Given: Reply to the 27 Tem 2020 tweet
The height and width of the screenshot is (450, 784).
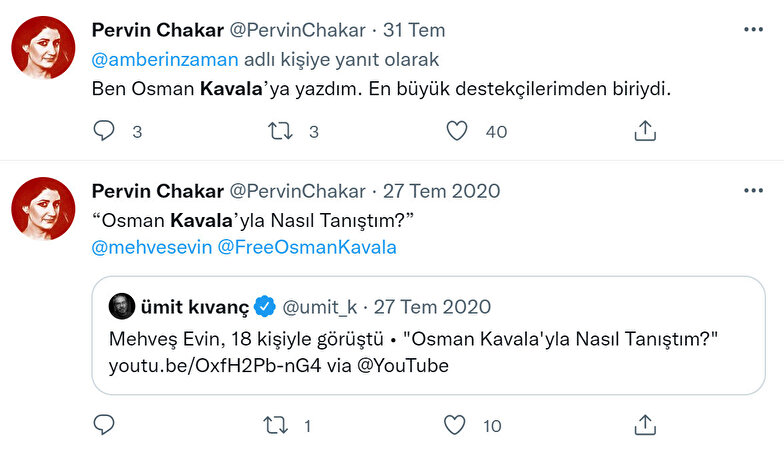Looking at the screenshot, I should click(104, 425).
